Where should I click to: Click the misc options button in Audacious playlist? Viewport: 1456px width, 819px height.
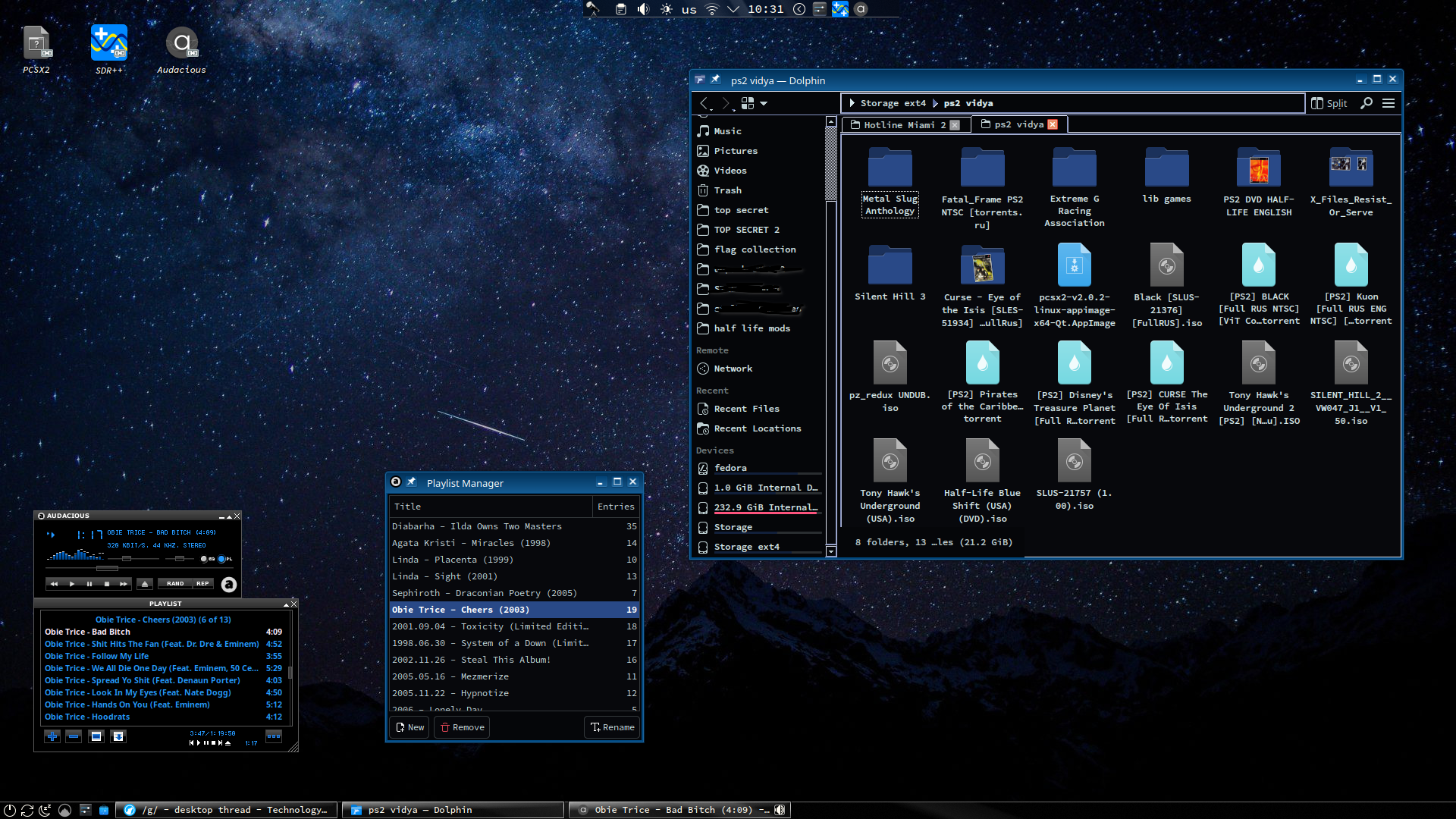tap(118, 736)
